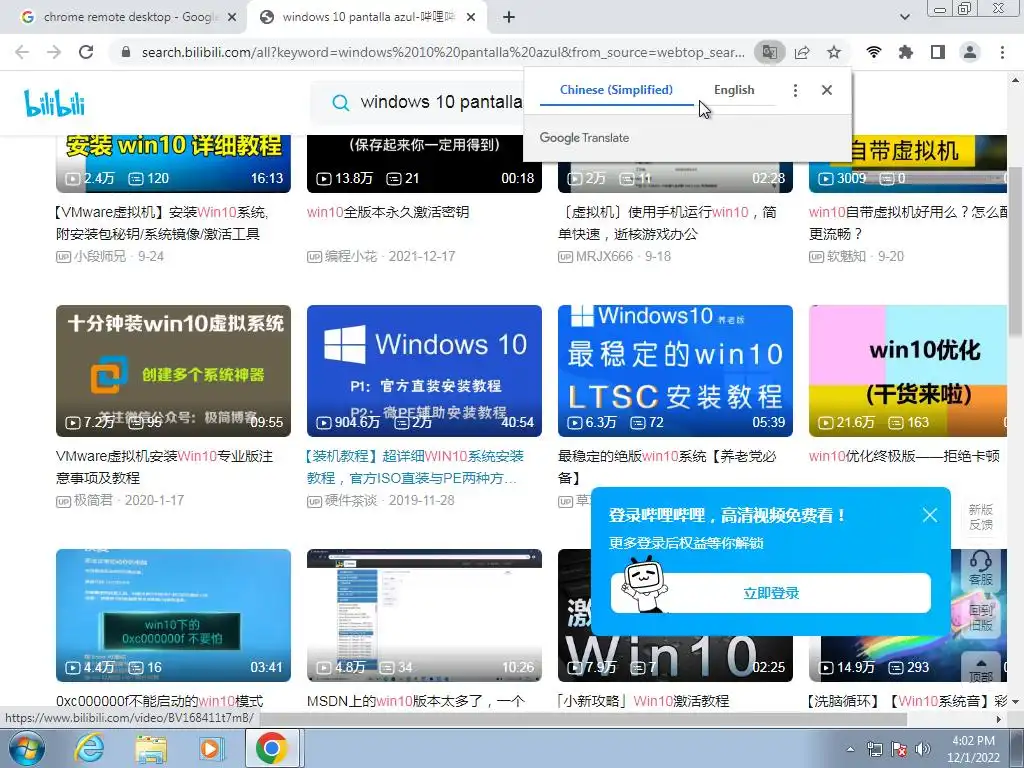Open Windows Media Player from taskbar
The image size is (1024, 768).
tap(212, 748)
